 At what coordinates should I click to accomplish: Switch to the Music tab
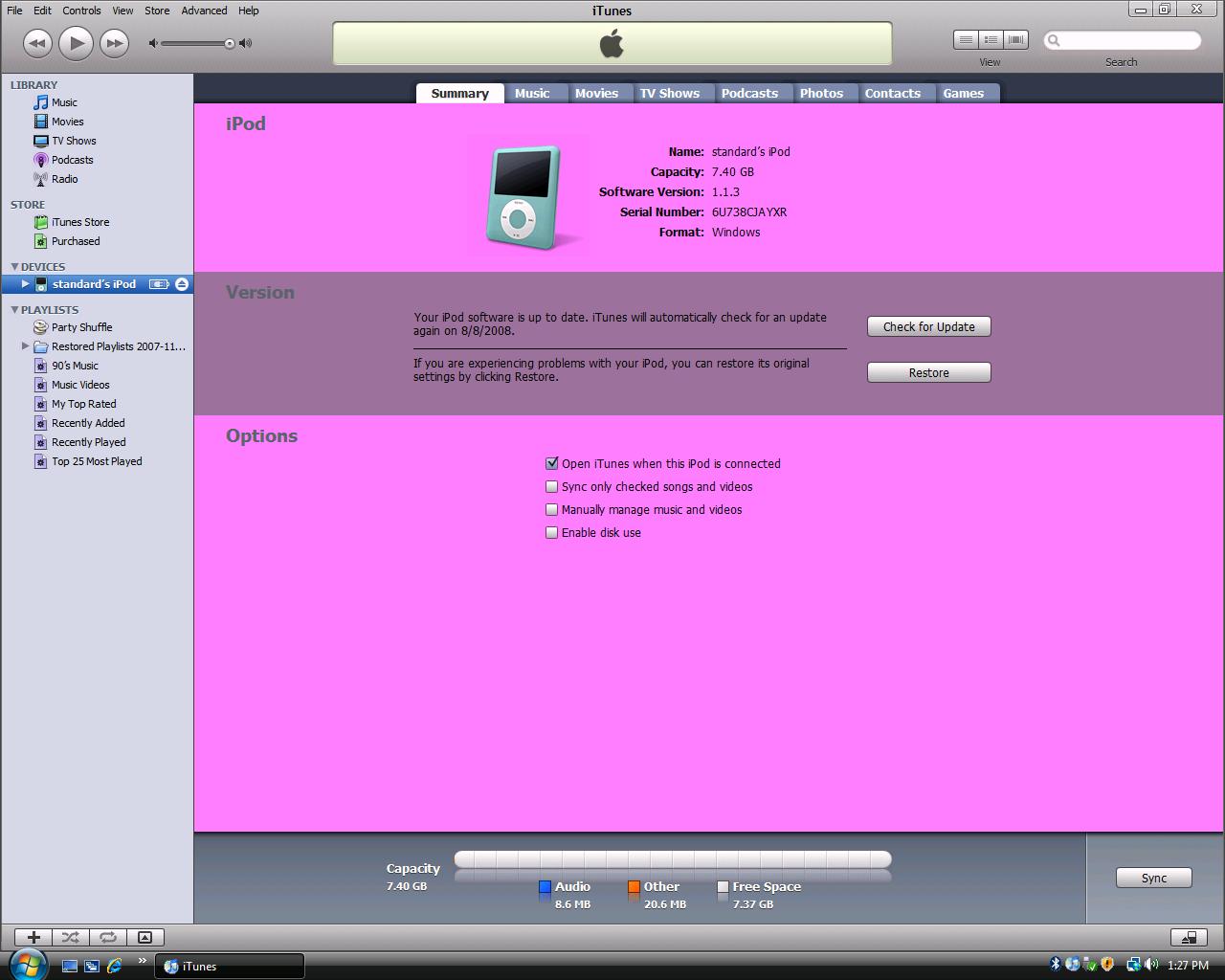pos(532,93)
